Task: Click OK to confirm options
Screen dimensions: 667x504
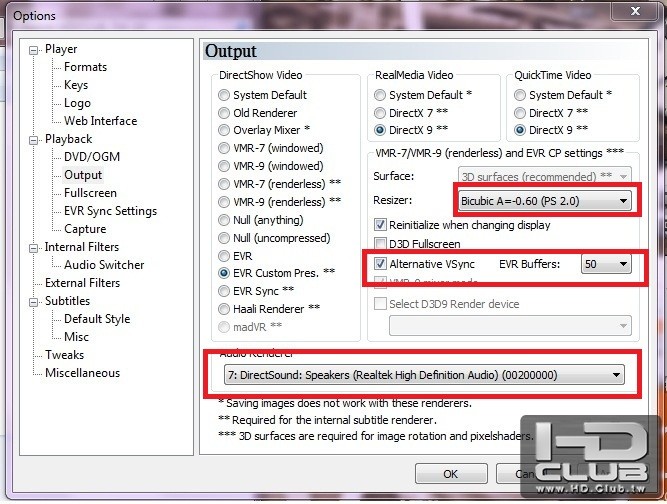Action: (x=451, y=473)
